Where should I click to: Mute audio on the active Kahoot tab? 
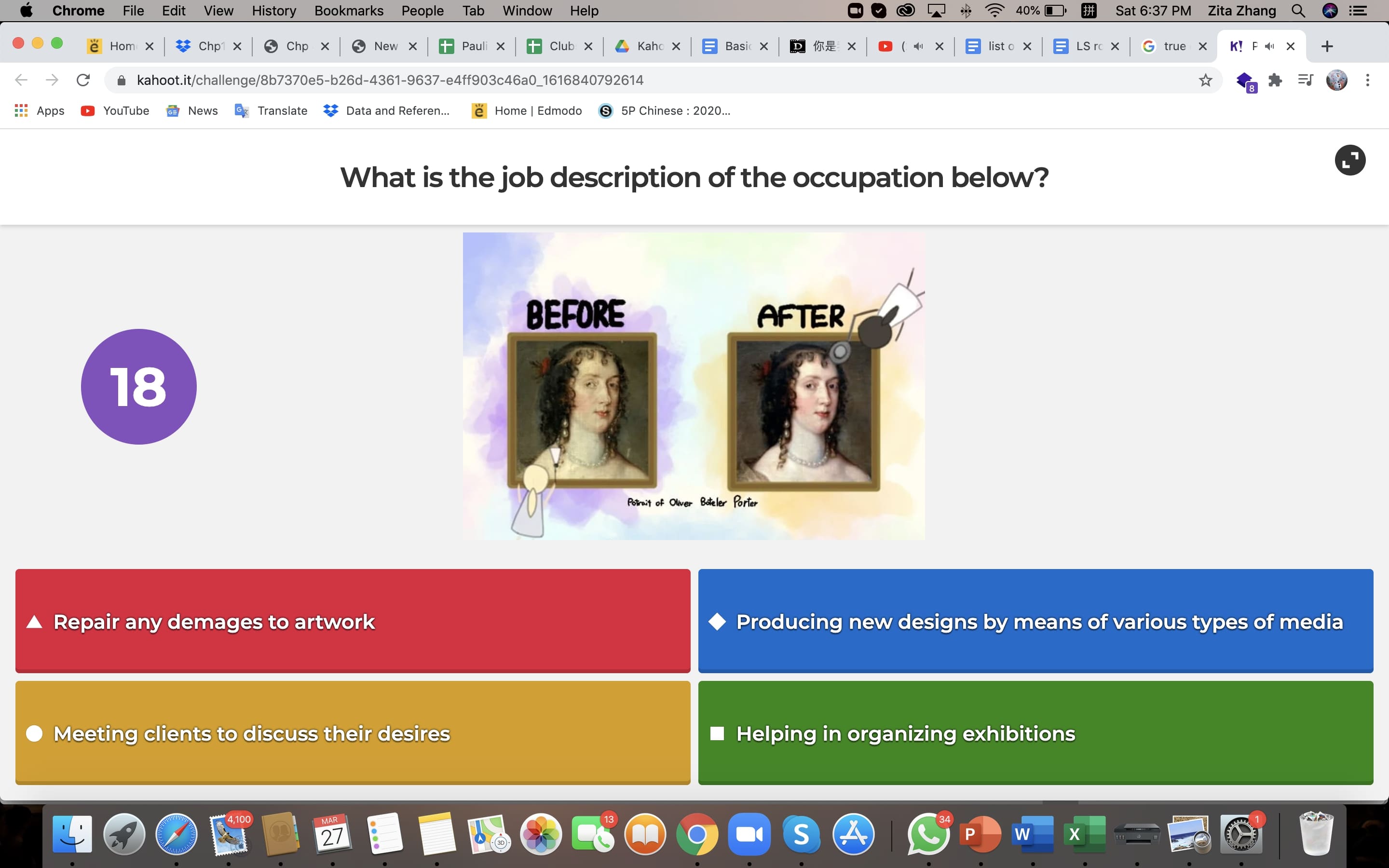coord(1269,46)
